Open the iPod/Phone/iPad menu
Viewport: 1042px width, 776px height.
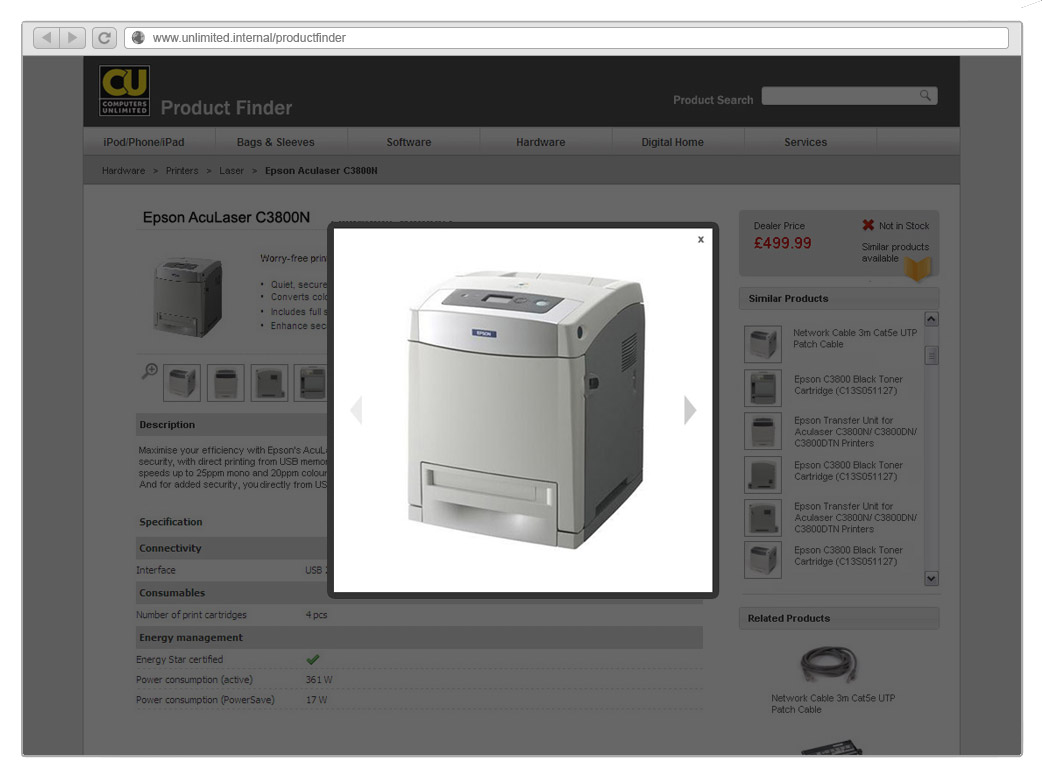(144, 142)
